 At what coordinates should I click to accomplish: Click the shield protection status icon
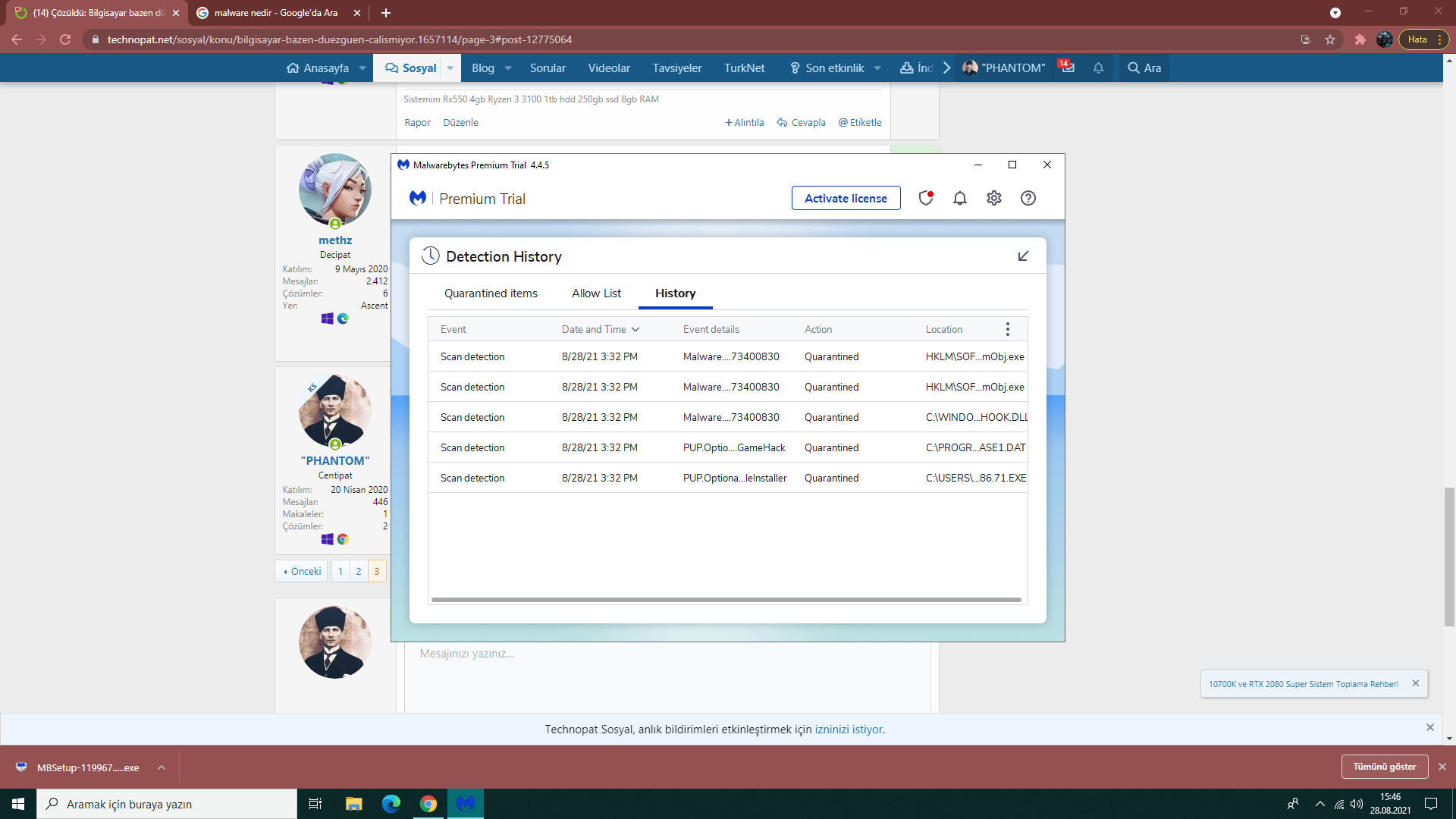[925, 198]
